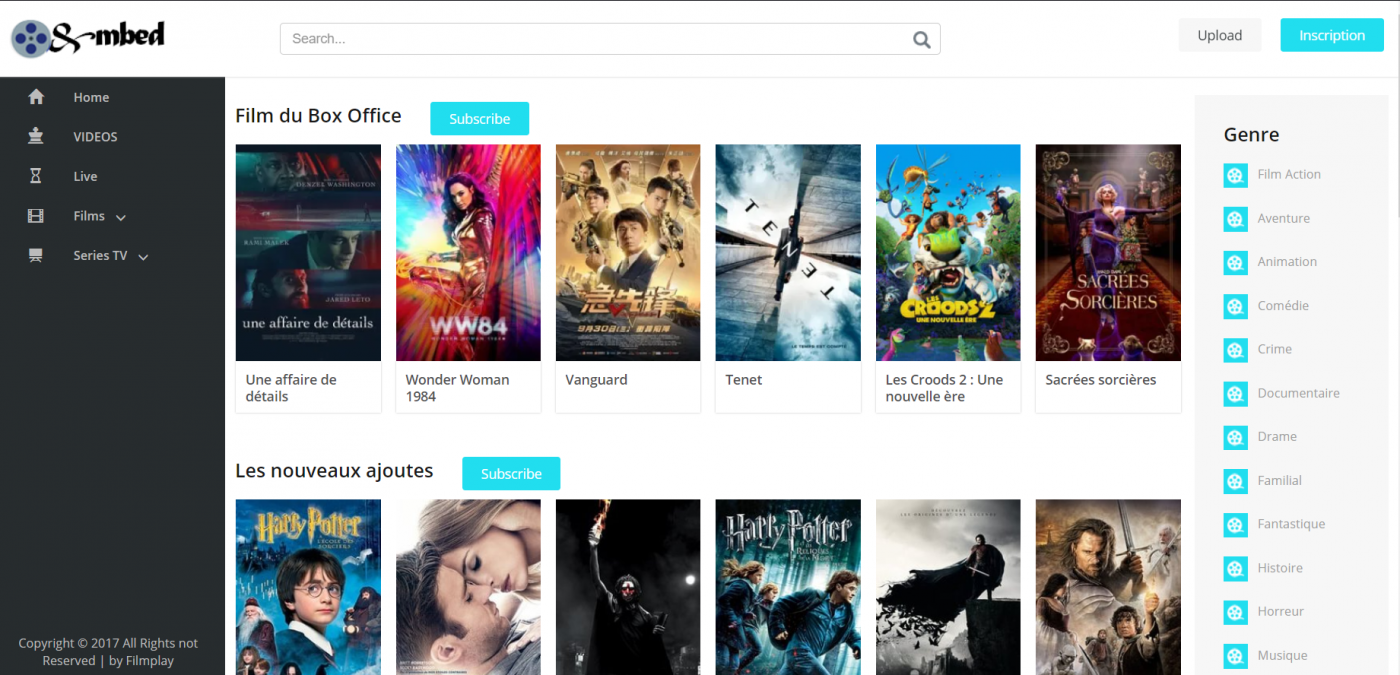Click the Home house icon in sidebar

(36, 97)
